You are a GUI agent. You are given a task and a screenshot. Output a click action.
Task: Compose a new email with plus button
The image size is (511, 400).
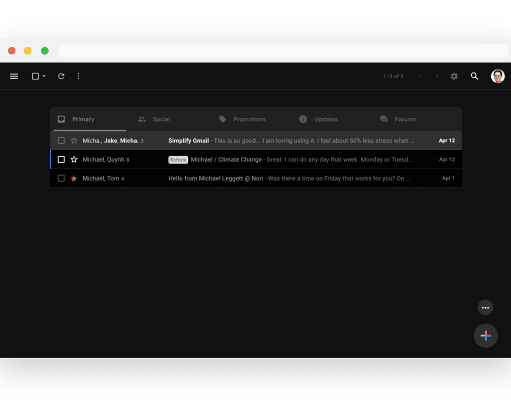click(486, 336)
